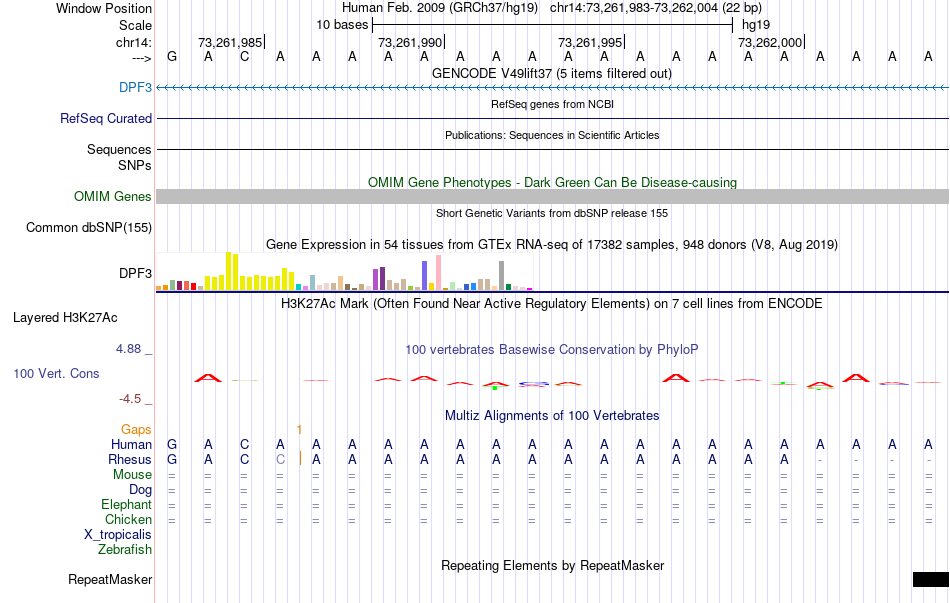Click the tall gray GTEx expression bar

click(502, 276)
